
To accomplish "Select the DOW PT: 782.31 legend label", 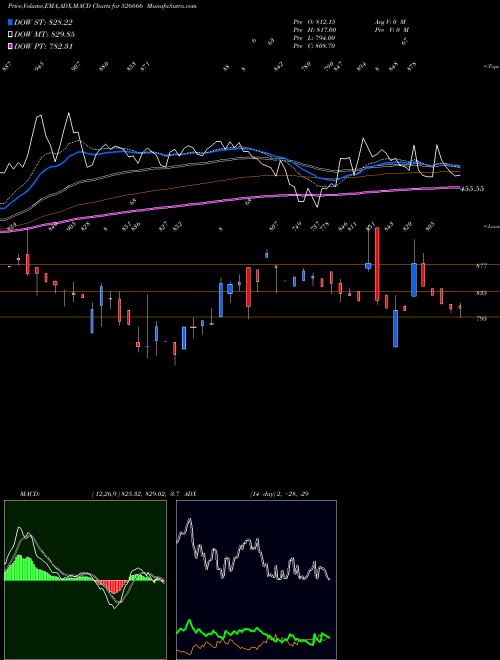I will pos(43,46).
